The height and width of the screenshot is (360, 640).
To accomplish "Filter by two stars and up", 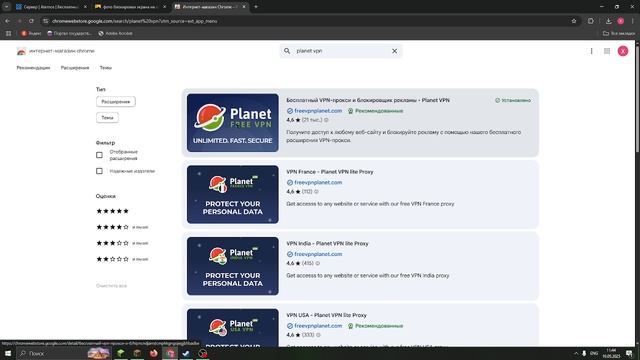I will coord(122,259).
